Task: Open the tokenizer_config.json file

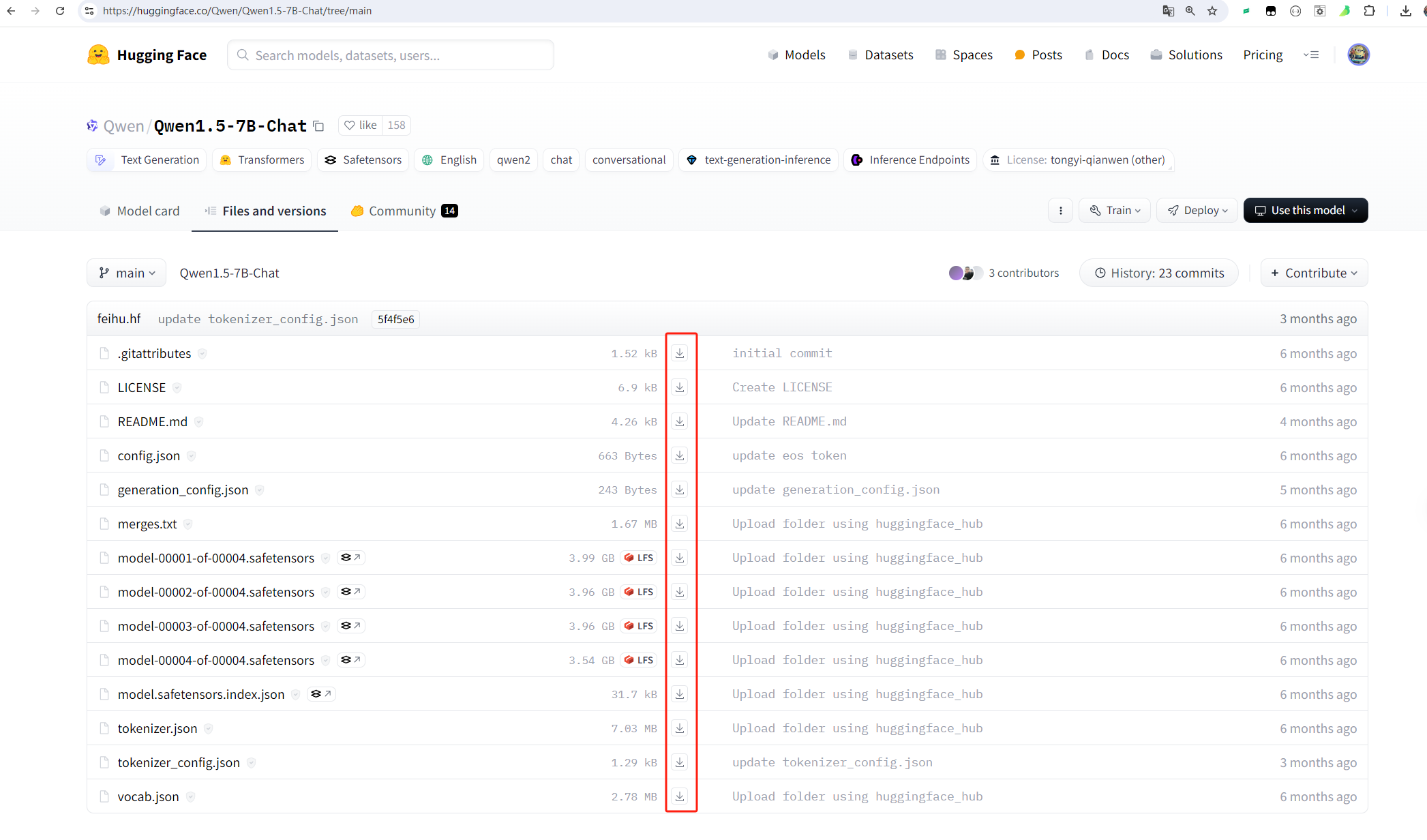Action: point(179,762)
